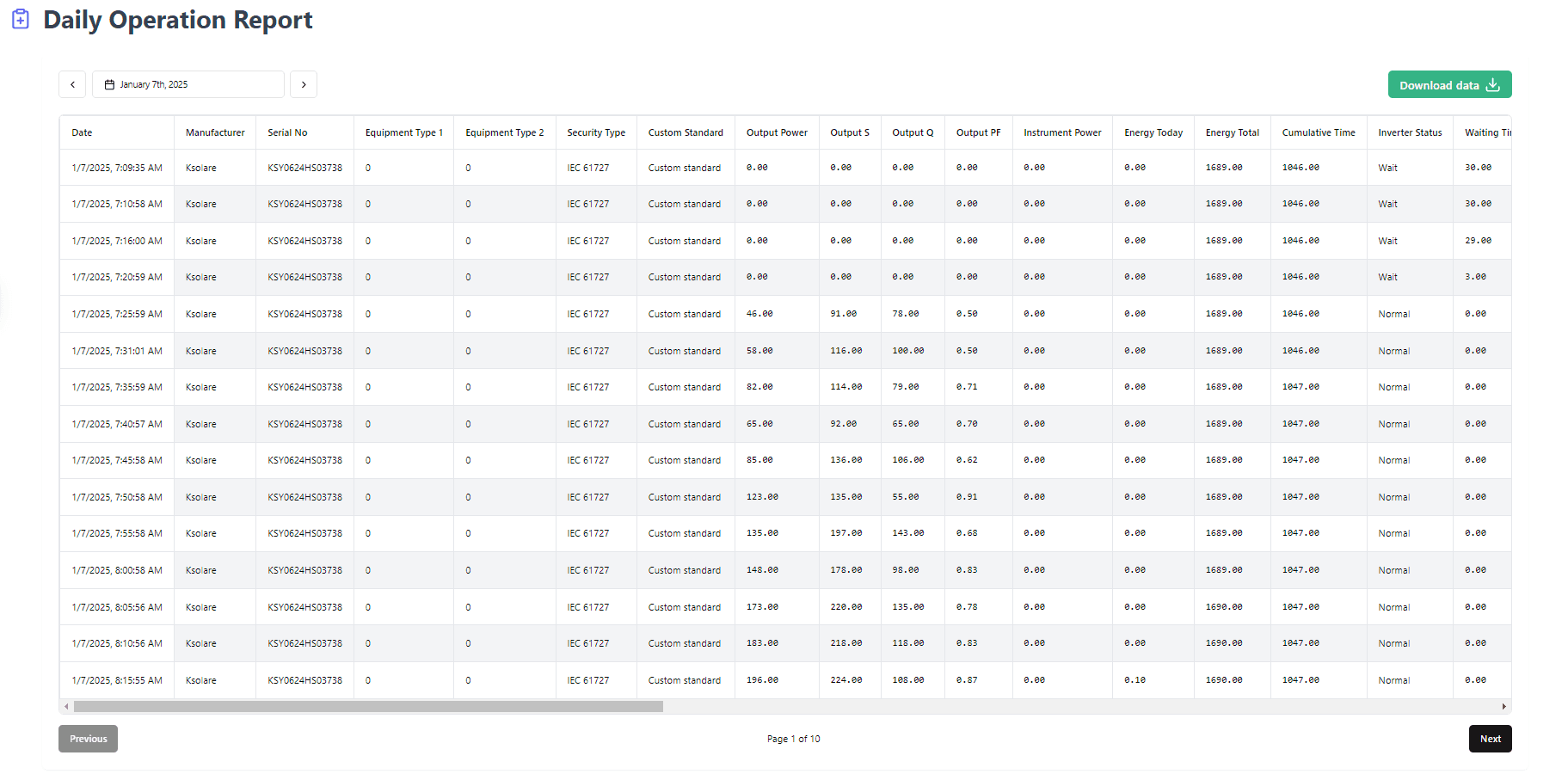Click the Instrument Power column header
The width and height of the screenshot is (1568, 780).
pos(1062,132)
